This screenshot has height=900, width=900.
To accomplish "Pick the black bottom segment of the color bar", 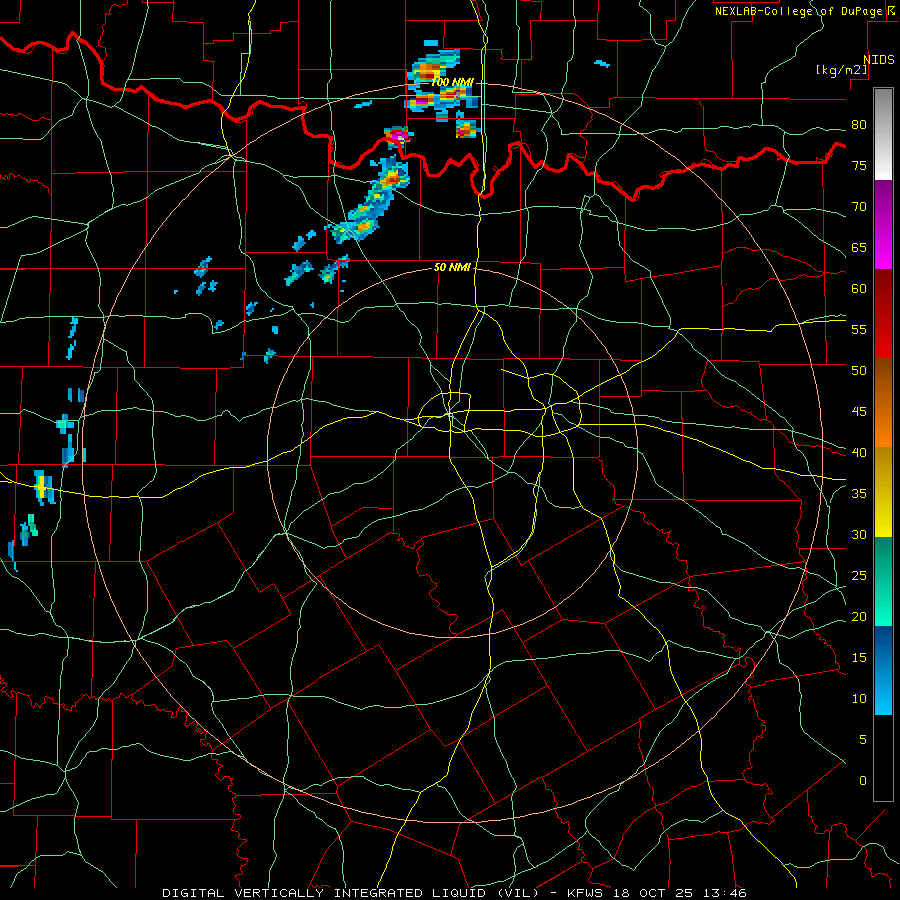I will (883, 758).
